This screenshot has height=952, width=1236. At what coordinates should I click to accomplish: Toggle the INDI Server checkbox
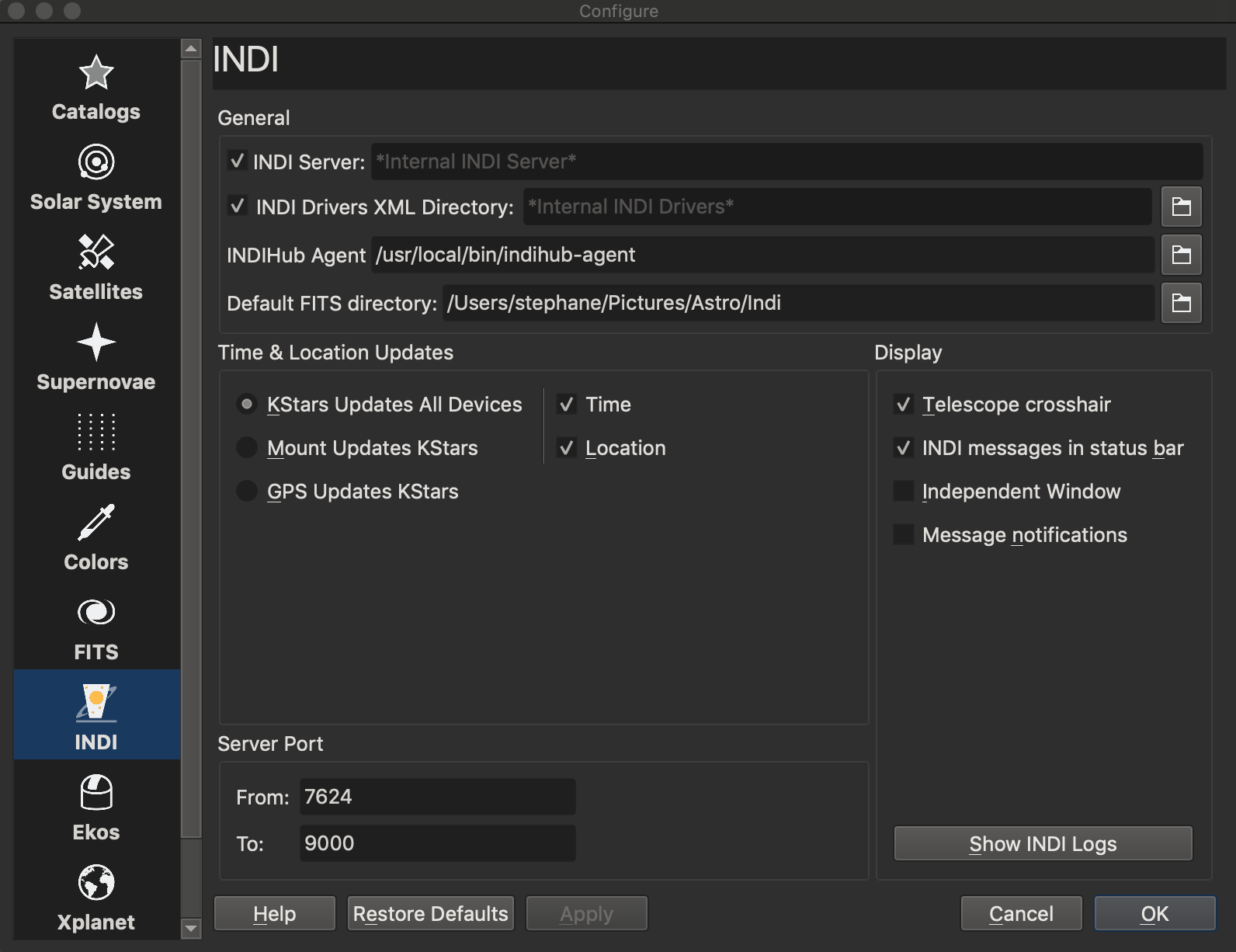click(x=238, y=161)
